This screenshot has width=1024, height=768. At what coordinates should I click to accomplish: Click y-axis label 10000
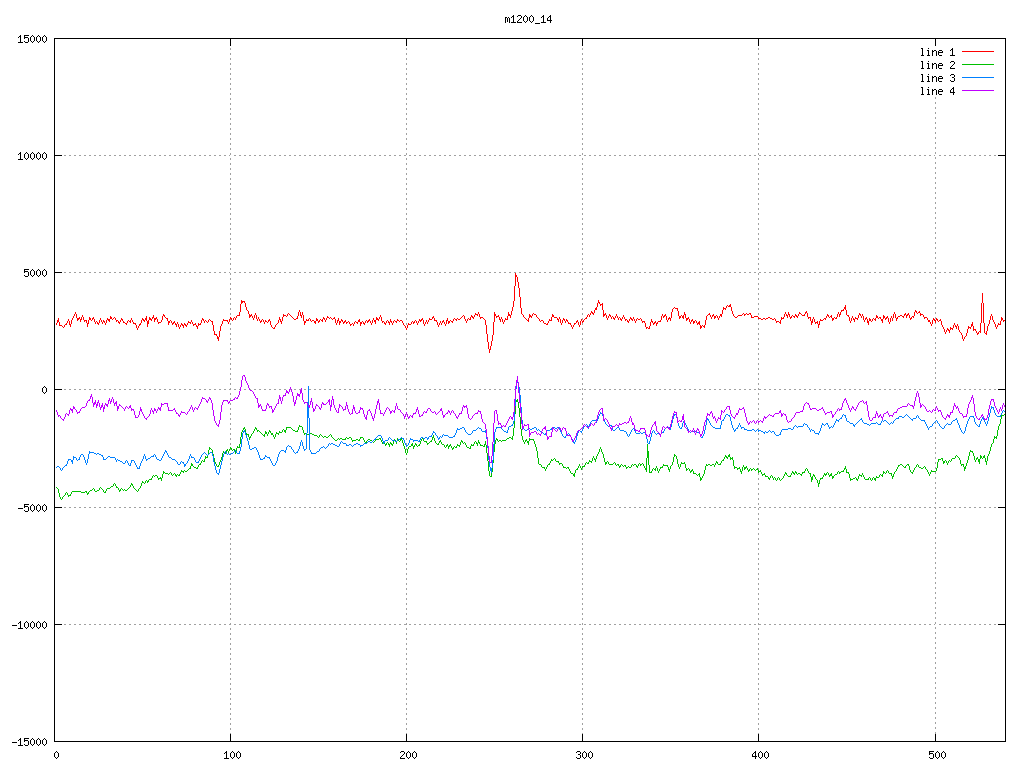coord(33,156)
